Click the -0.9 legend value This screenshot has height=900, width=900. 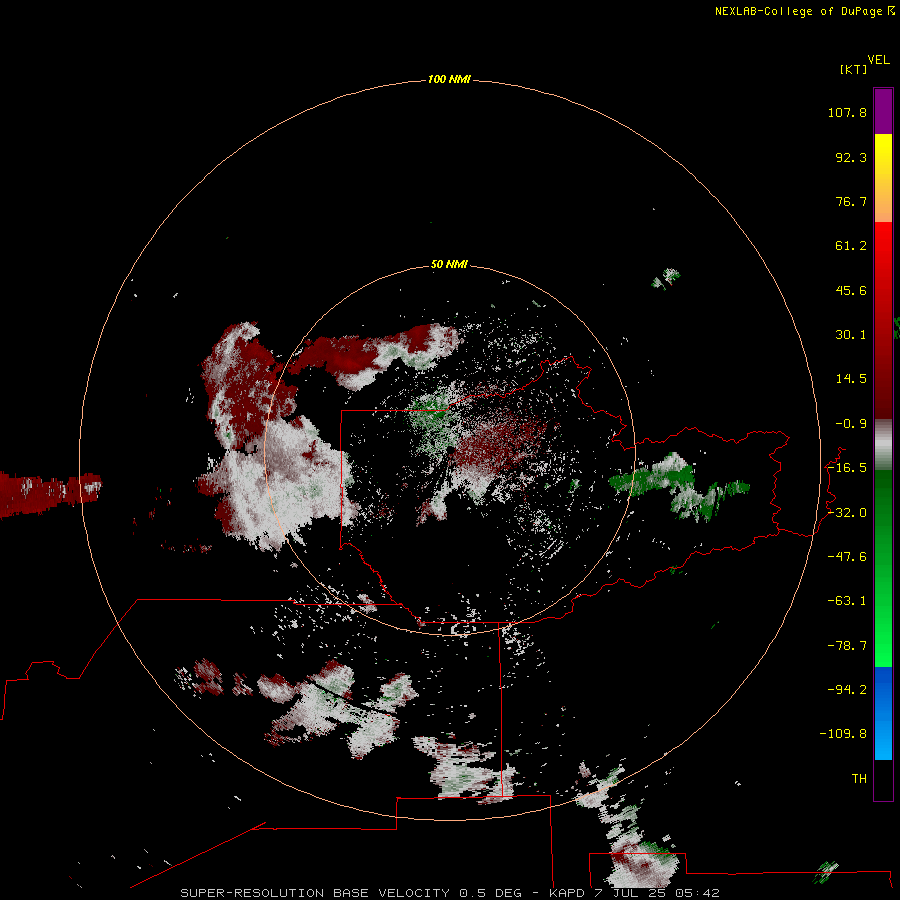(x=851, y=424)
